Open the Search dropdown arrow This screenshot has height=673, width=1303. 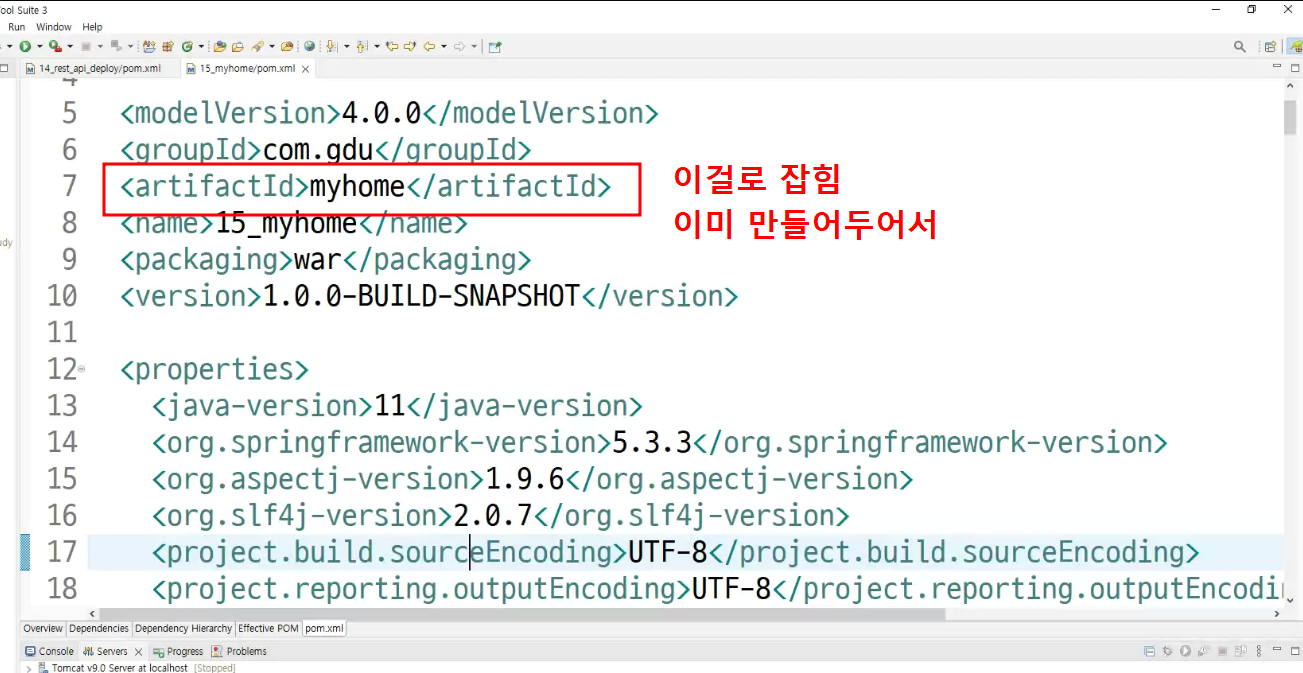tap(272, 46)
